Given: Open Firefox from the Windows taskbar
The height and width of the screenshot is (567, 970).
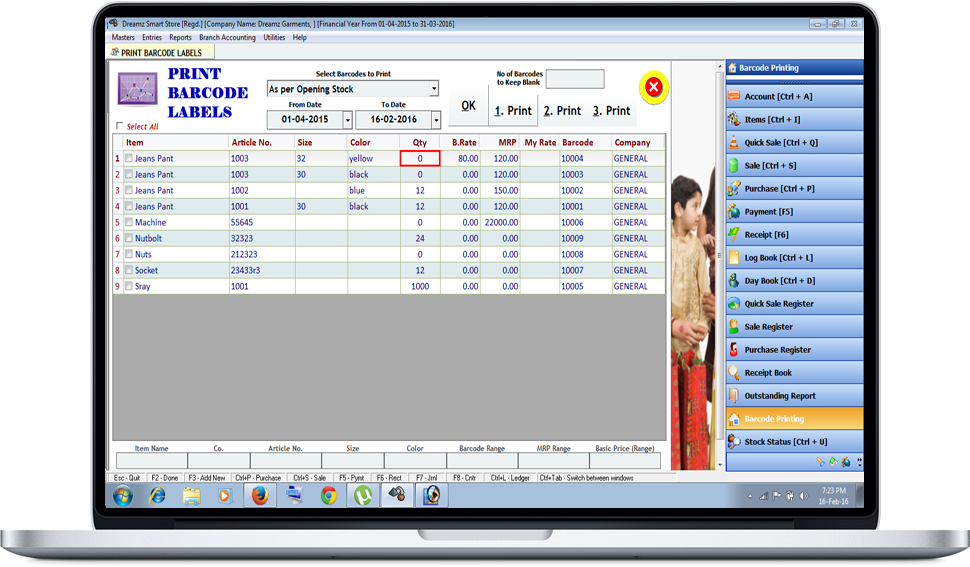Looking at the screenshot, I should pyautogui.click(x=260, y=495).
